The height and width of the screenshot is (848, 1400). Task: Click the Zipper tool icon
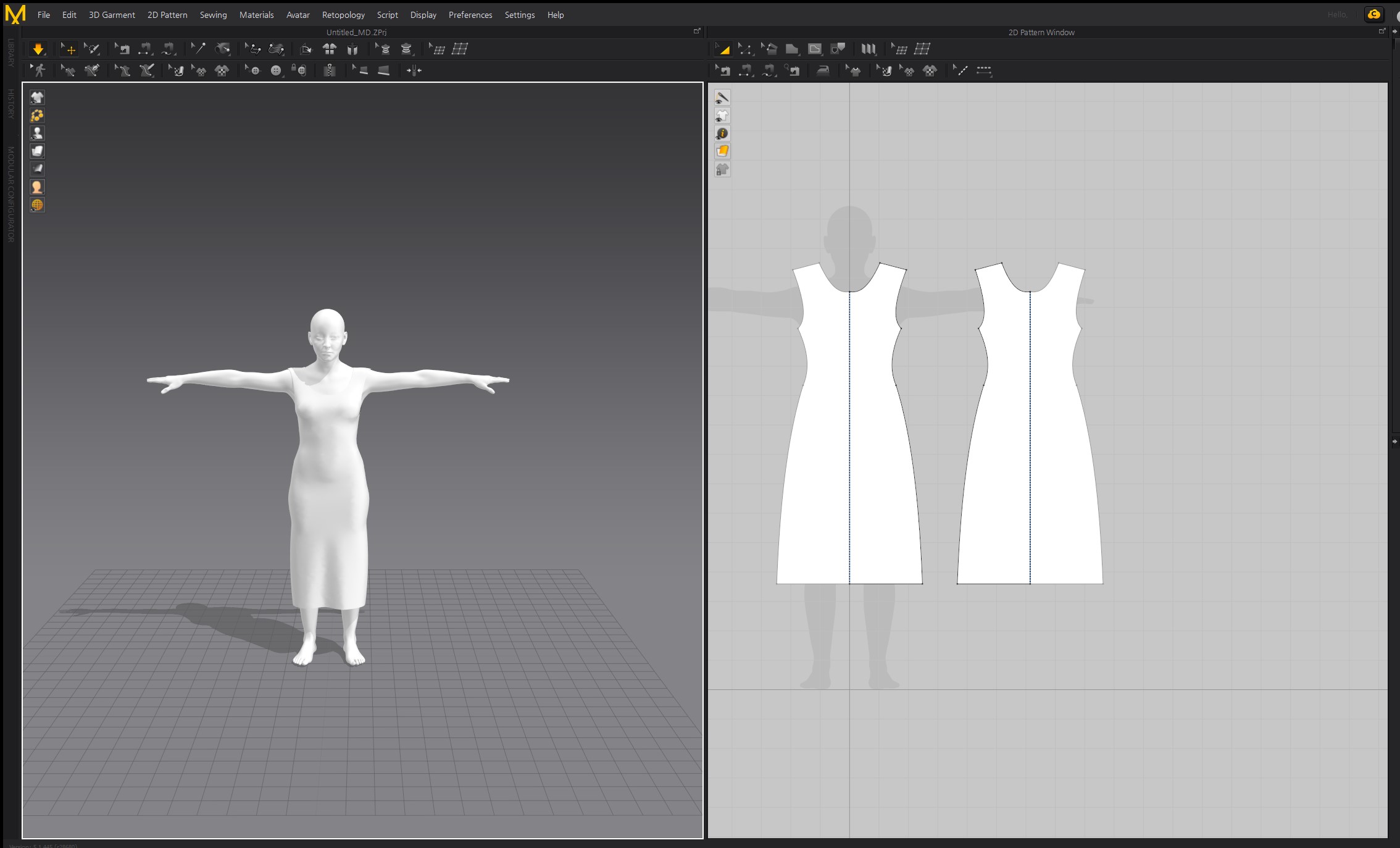click(x=330, y=70)
